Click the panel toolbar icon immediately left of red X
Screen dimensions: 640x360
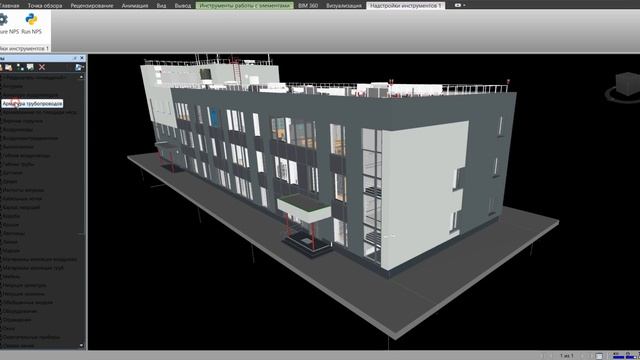click(30, 67)
